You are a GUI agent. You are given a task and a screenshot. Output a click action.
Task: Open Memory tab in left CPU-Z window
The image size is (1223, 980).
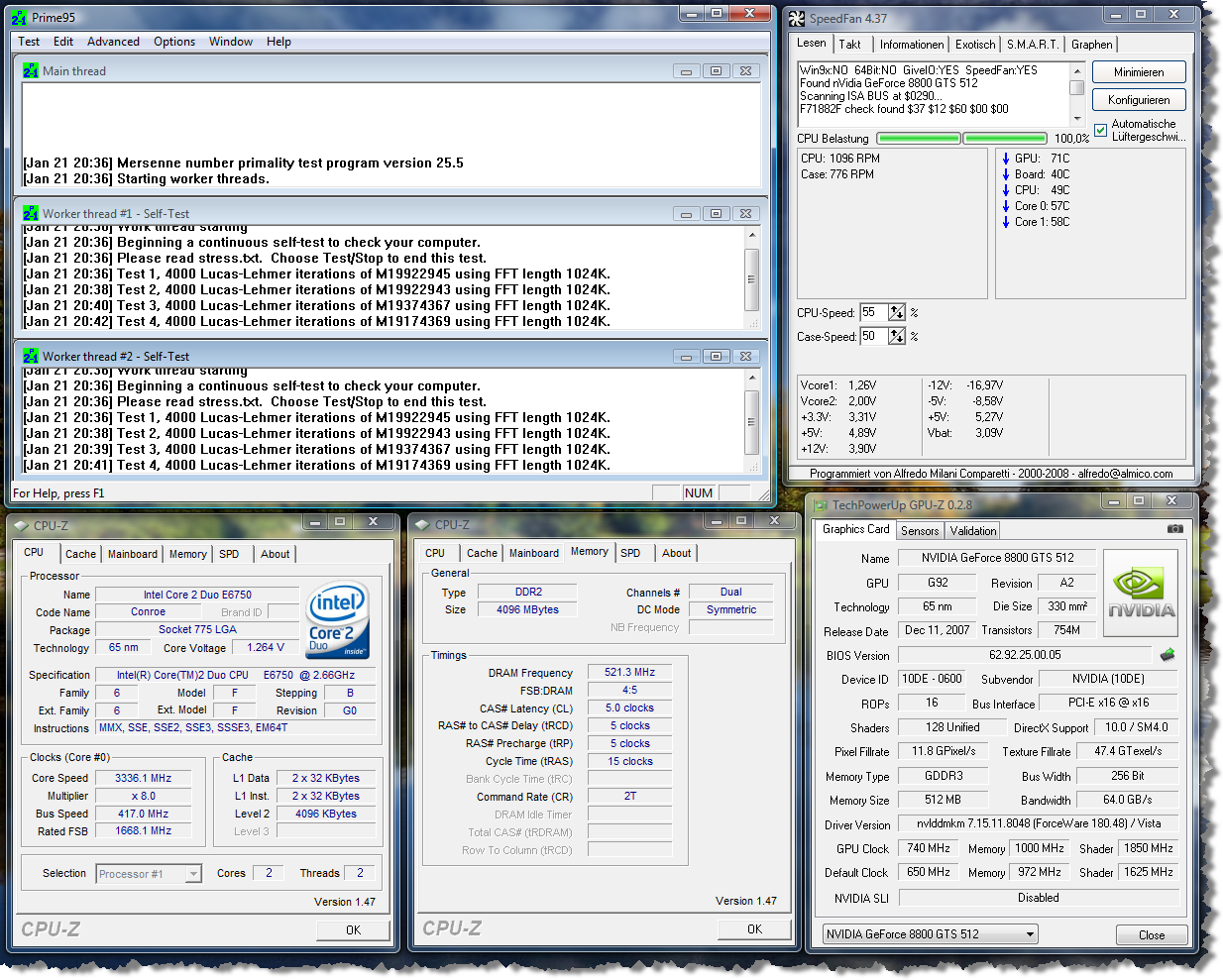coord(188,554)
